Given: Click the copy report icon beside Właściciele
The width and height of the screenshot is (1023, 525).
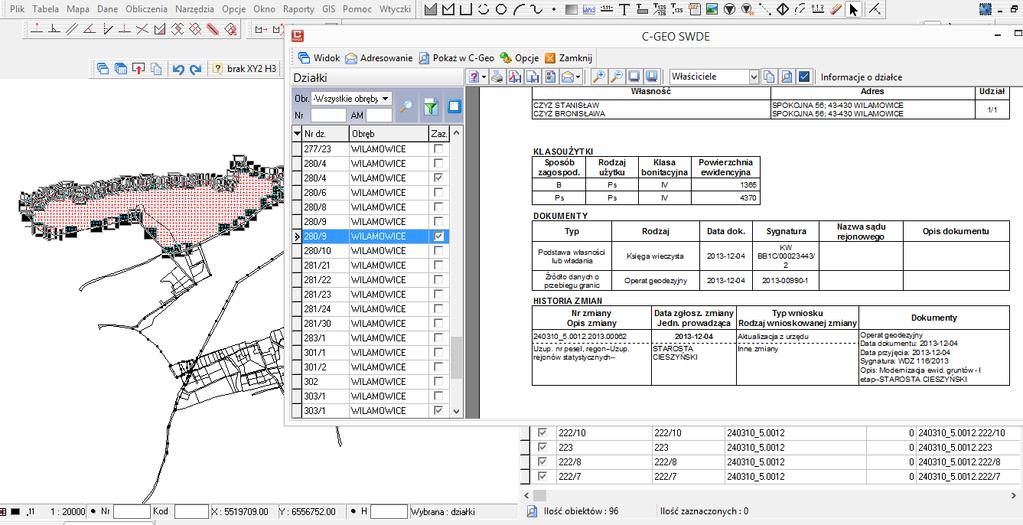Looking at the screenshot, I should tap(769, 76).
